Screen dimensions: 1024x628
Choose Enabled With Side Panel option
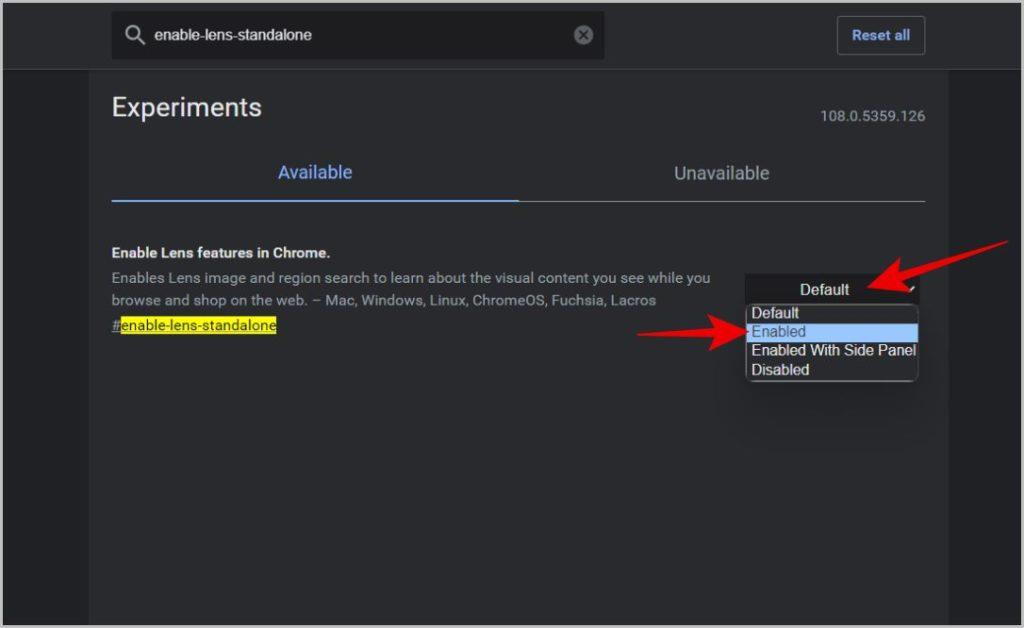click(831, 351)
